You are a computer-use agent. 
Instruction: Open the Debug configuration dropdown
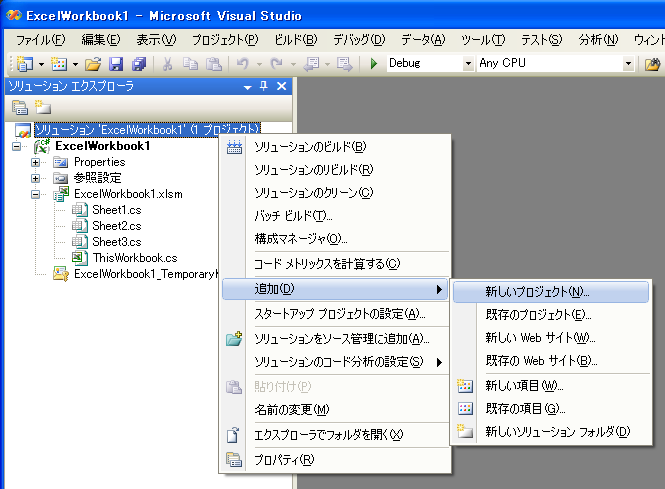468,64
